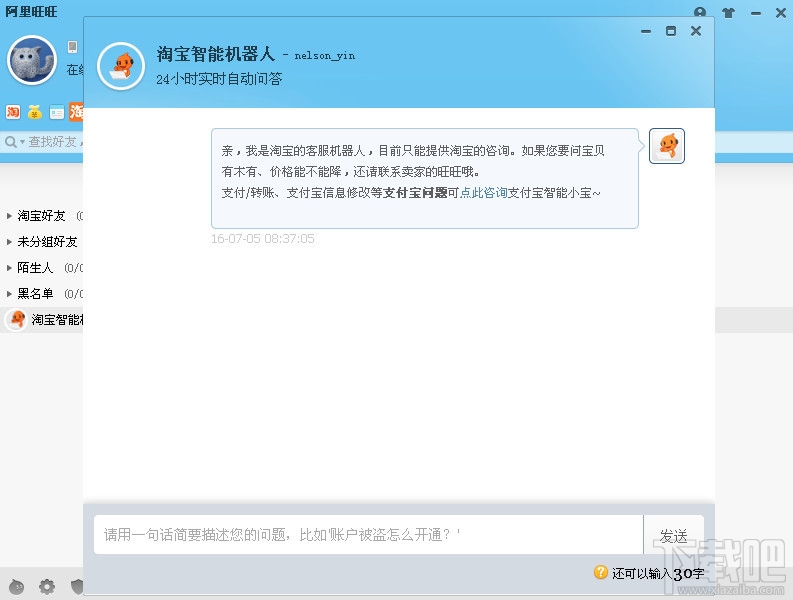Open the money bag shortcut icon
The height and width of the screenshot is (600, 793).
(x=34, y=112)
